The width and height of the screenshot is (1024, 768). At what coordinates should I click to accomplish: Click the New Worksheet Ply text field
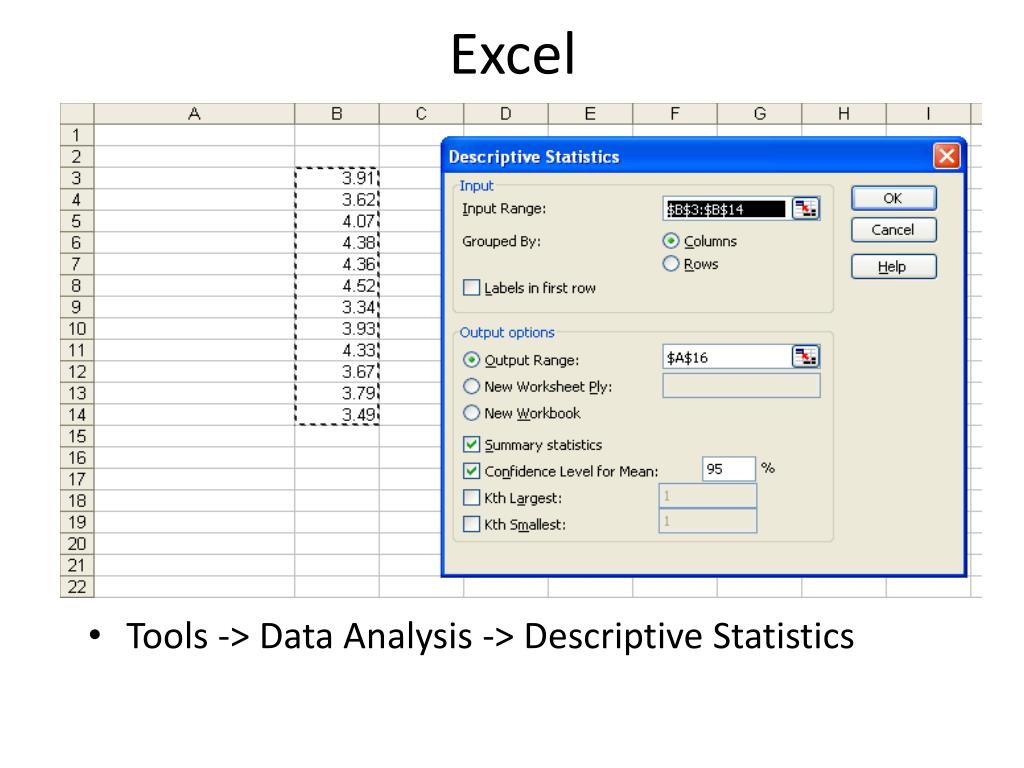pos(741,385)
